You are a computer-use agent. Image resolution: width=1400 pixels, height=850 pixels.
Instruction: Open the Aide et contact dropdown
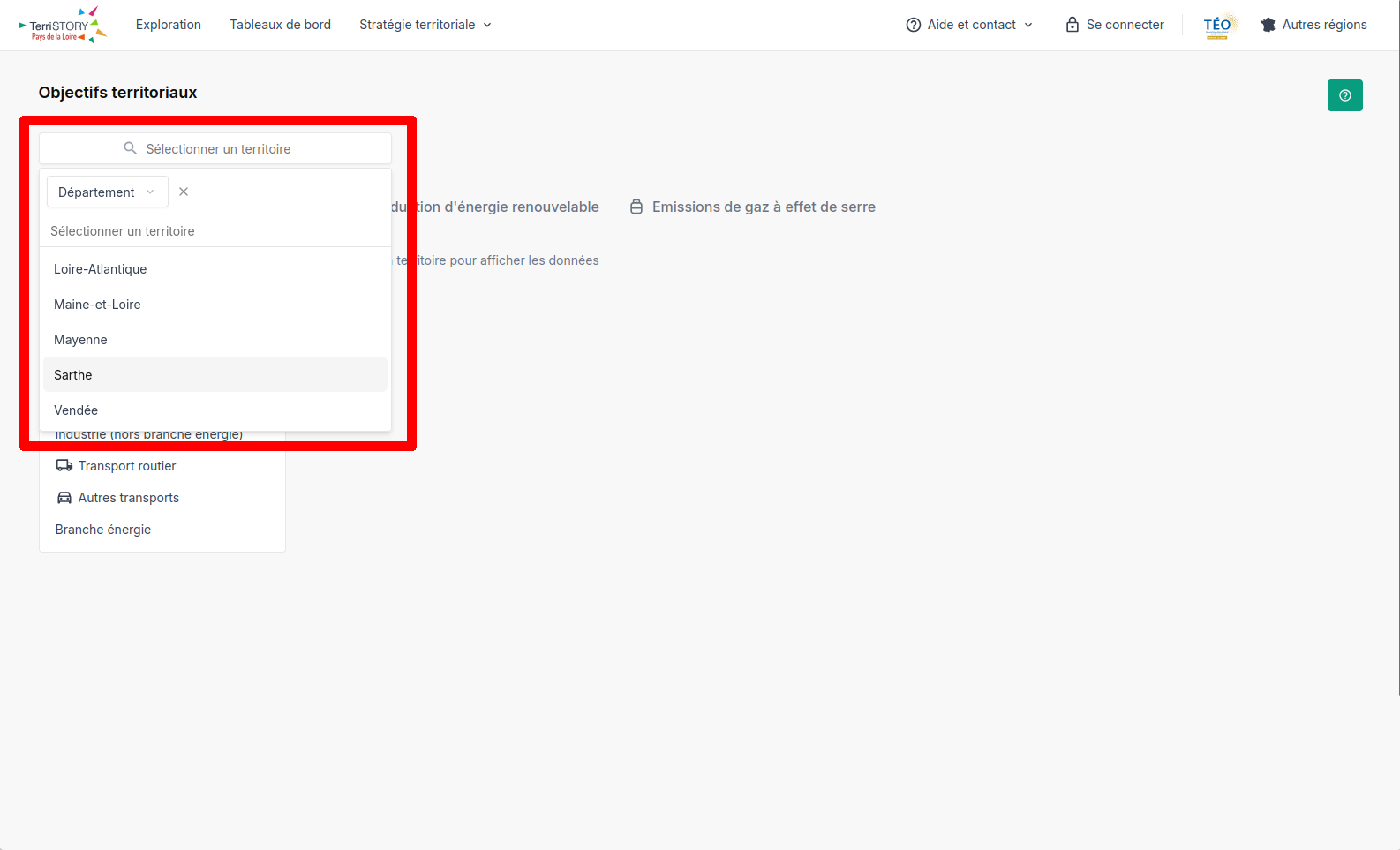pyautogui.click(x=969, y=25)
